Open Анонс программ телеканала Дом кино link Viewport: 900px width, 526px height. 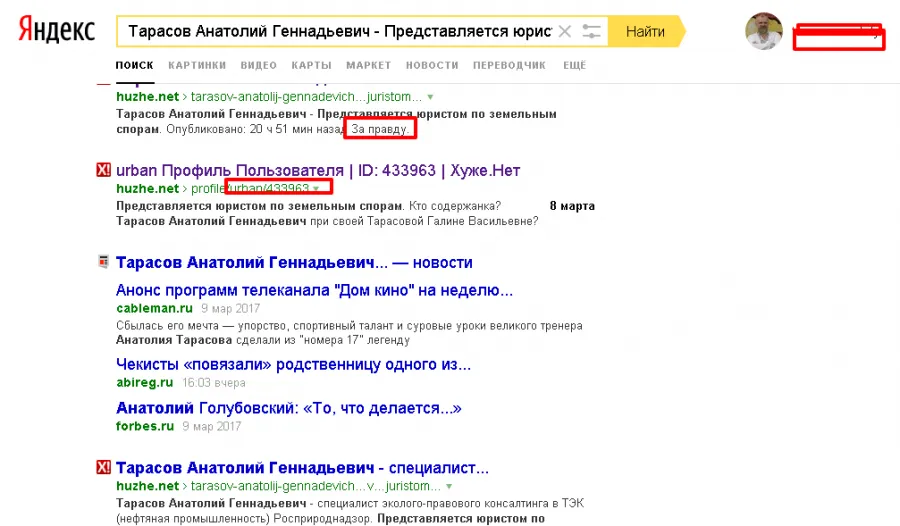pyautogui.click(x=315, y=290)
